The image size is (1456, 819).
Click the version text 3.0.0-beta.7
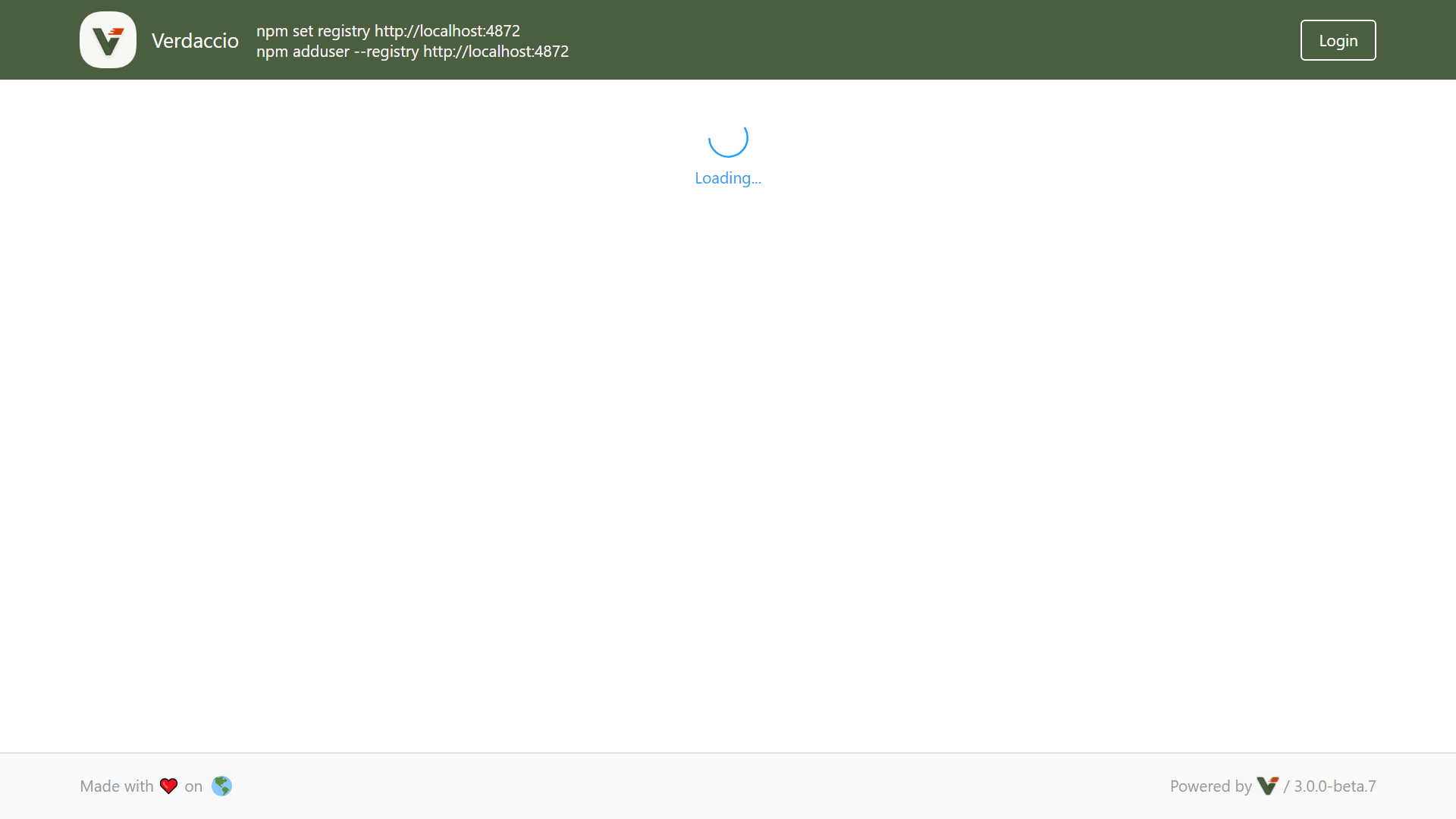coord(1335,786)
